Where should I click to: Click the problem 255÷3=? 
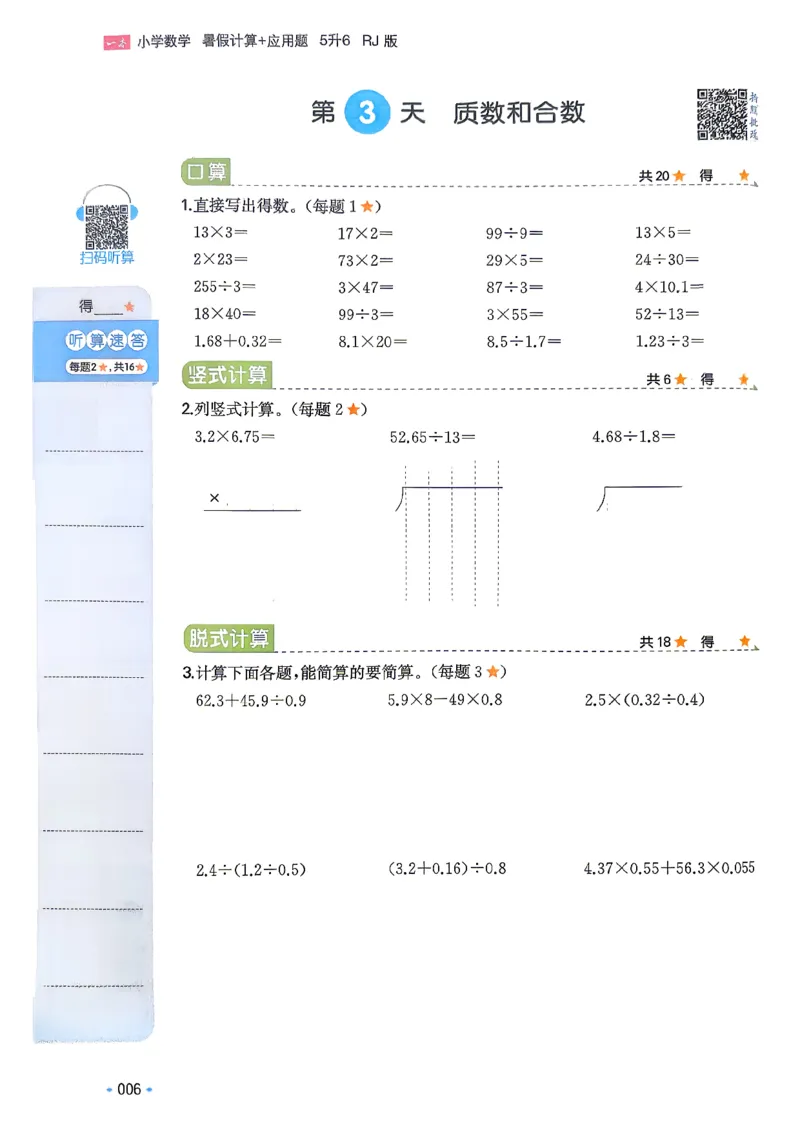pyautogui.click(x=224, y=286)
